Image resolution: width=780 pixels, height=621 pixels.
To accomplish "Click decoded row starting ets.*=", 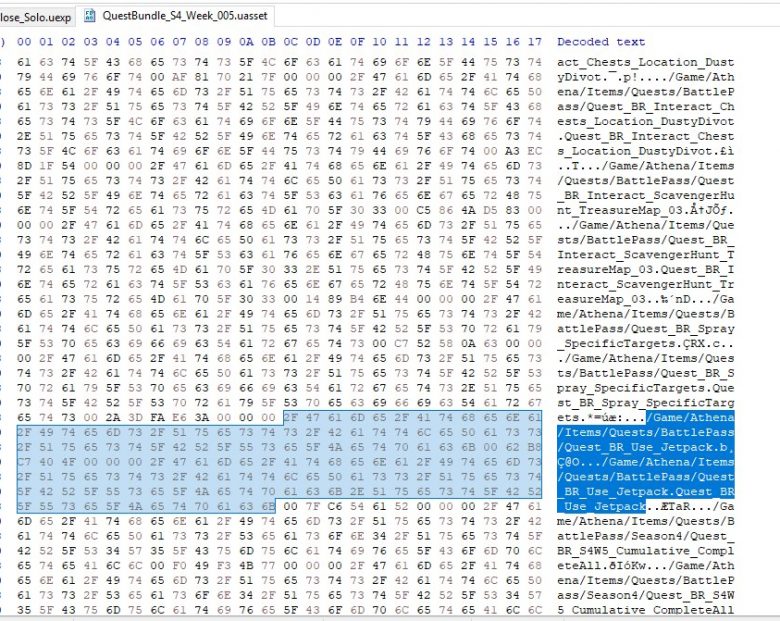I will (646, 417).
